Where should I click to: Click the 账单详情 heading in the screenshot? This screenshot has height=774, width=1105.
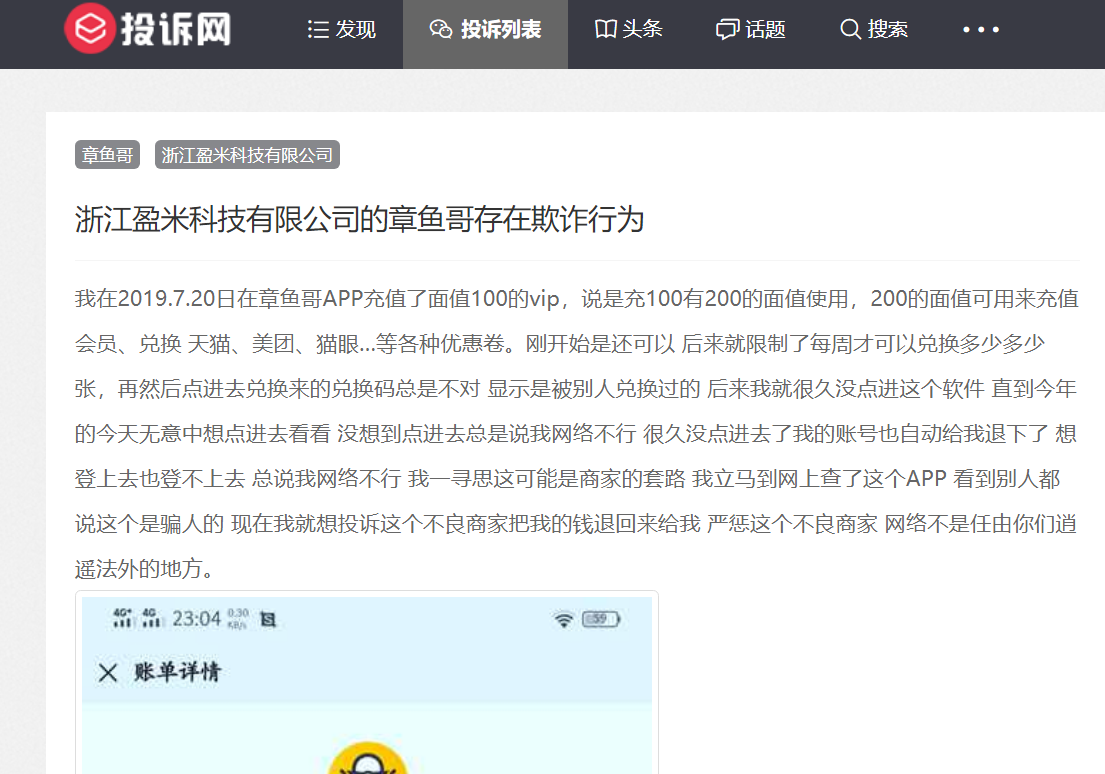coord(177,672)
